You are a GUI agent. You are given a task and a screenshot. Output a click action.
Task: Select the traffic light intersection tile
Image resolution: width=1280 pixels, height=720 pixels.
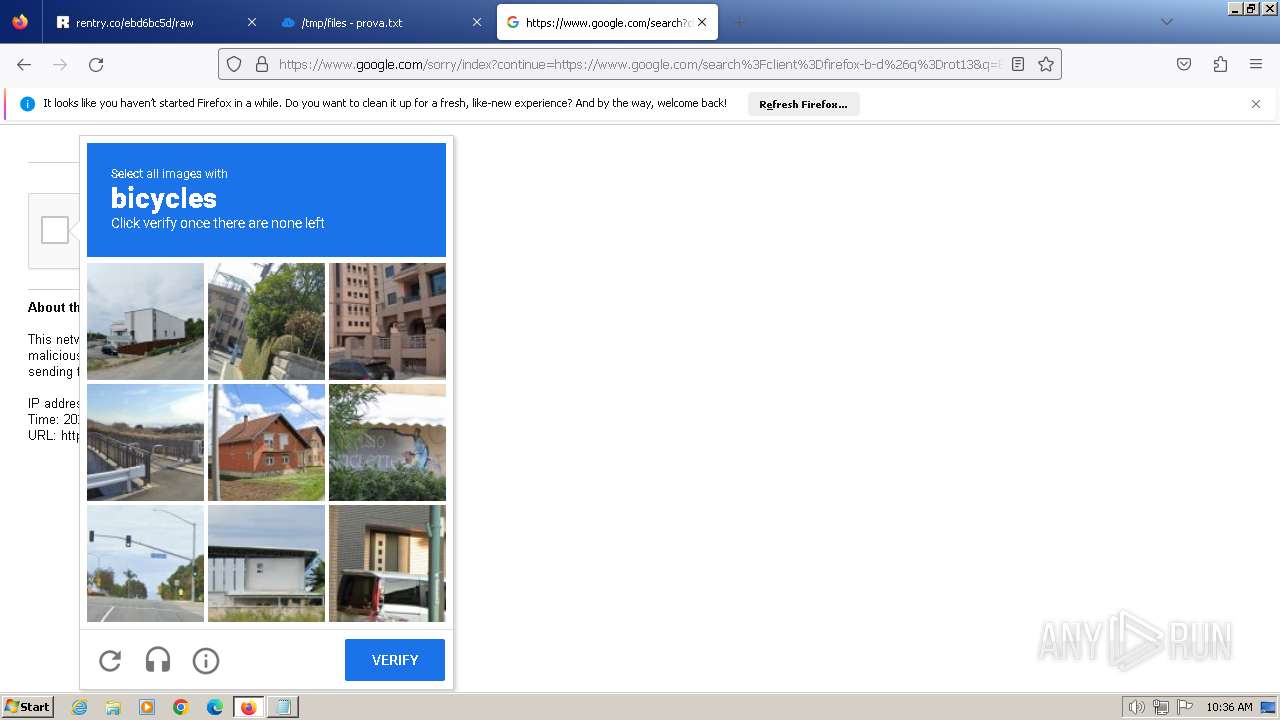(145, 563)
